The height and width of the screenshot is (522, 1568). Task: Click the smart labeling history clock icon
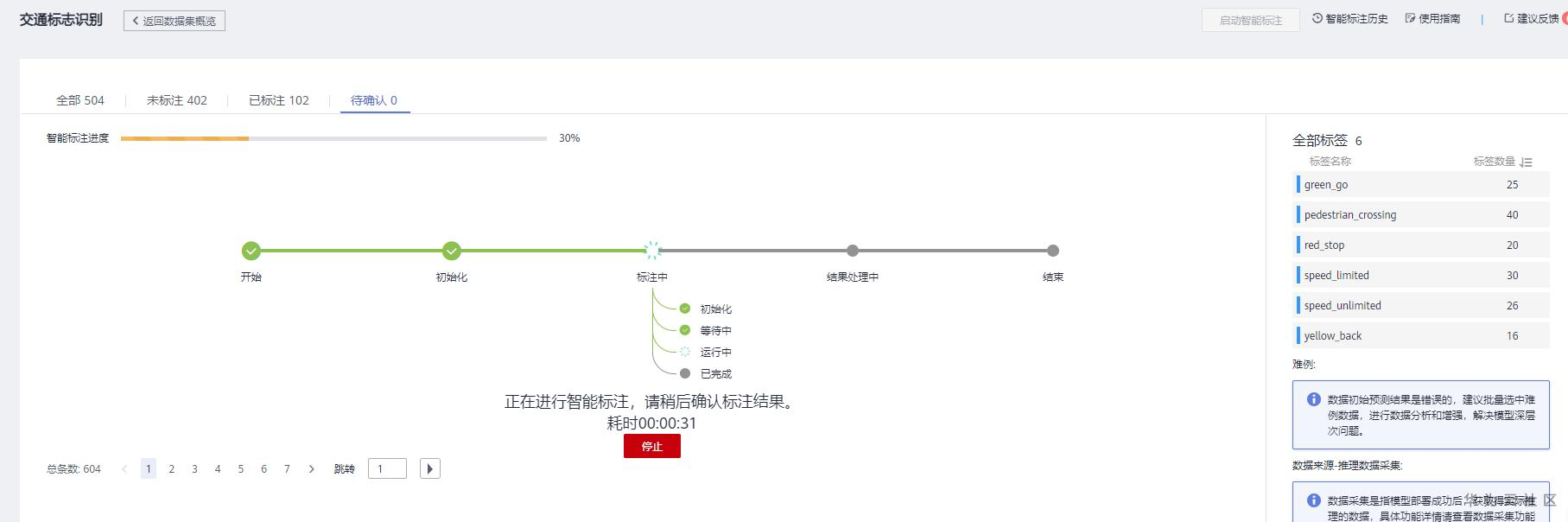(1317, 18)
